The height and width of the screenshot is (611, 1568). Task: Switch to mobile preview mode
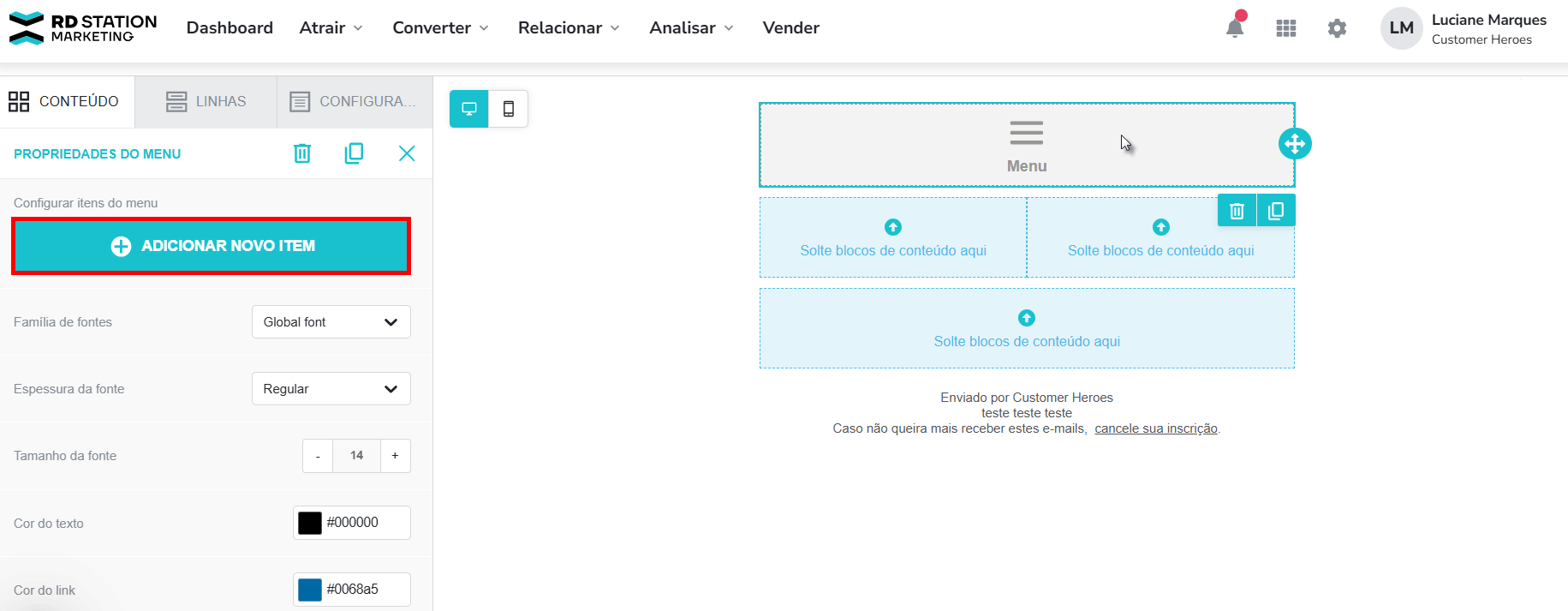[509, 109]
